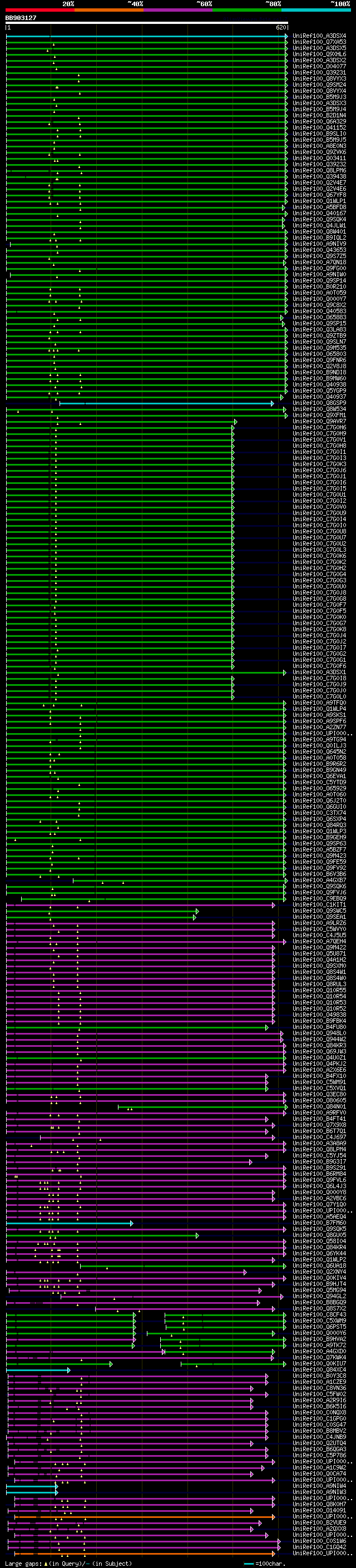Viewport: 356px width, 1568px height.
Task: Select the UniRef100_C7G0I1 label
Action: [x=319, y=452]
